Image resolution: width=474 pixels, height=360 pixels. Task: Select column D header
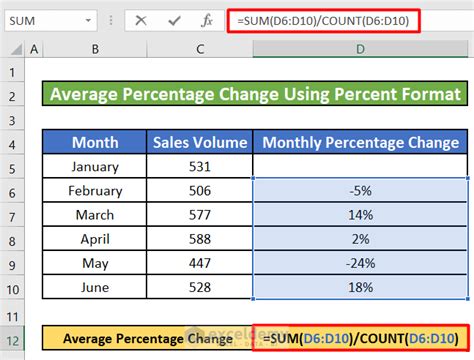coord(360,49)
